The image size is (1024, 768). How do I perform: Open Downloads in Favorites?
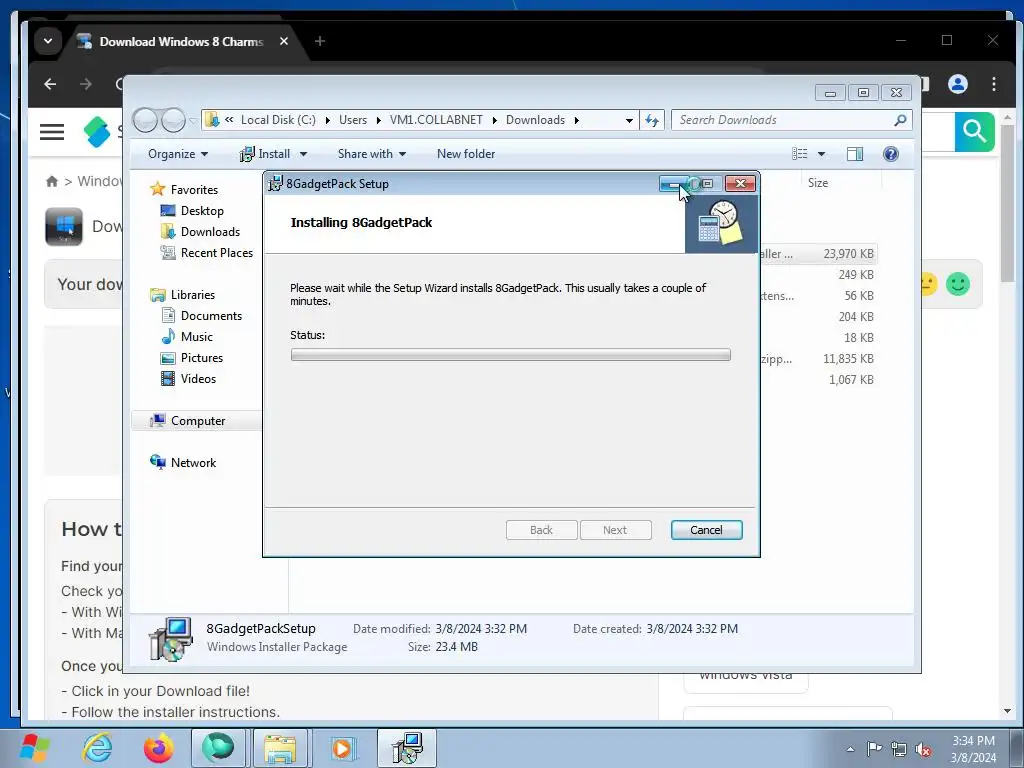[x=210, y=231]
